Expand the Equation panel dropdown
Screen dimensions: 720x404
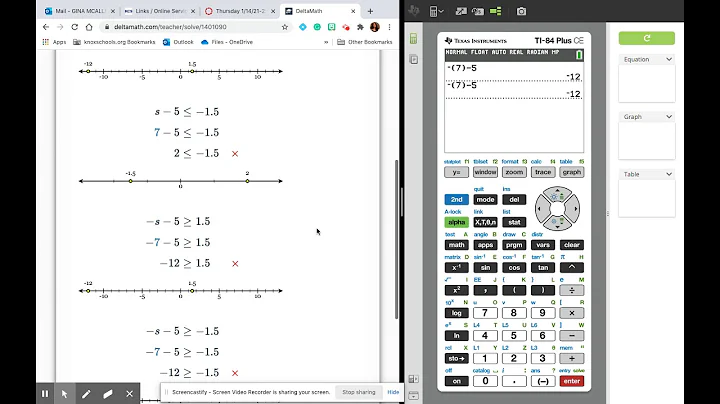tap(669, 59)
